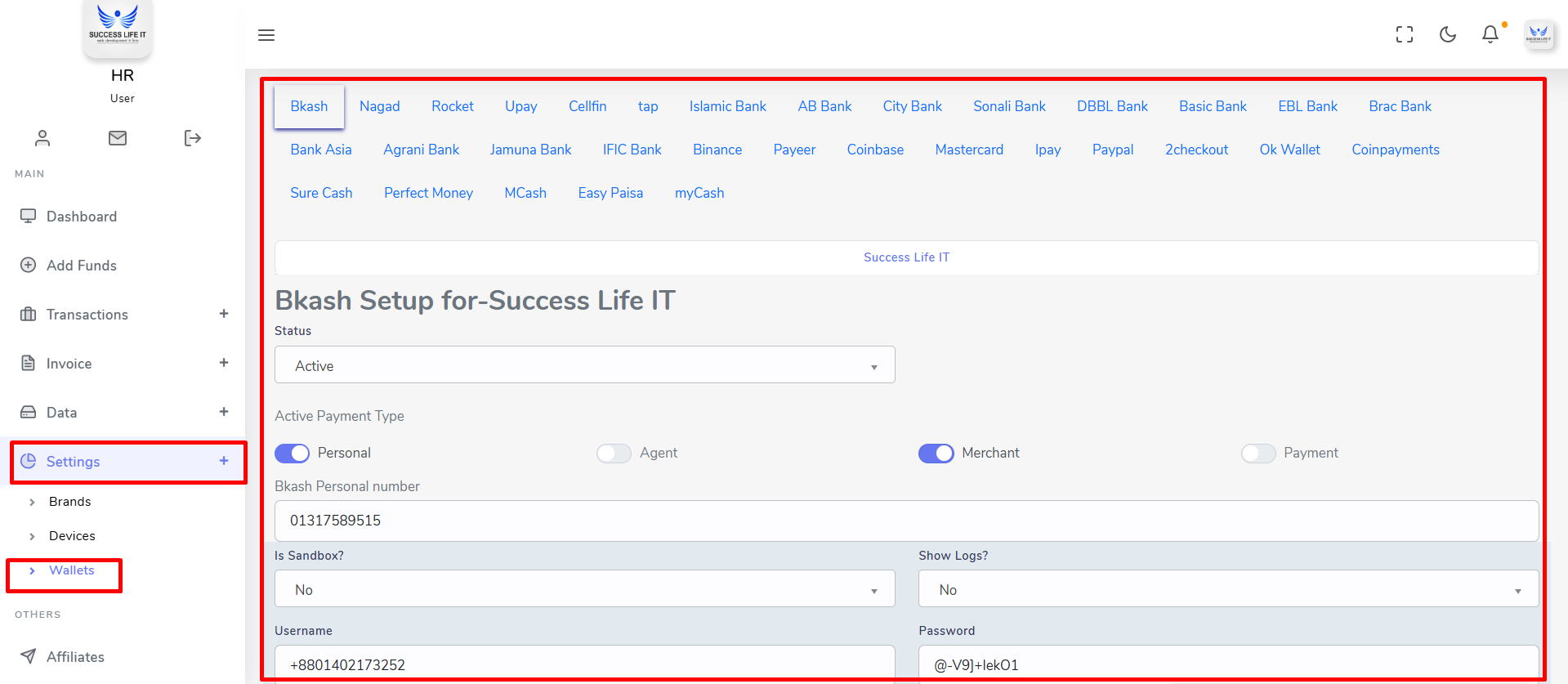1568x684 pixels.
Task: Open the Islamic Bank tab
Action: [x=728, y=106]
